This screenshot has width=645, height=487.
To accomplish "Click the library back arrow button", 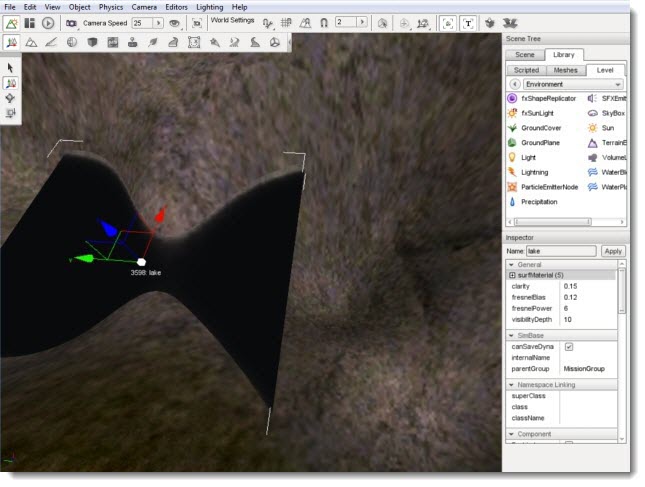I will [x=515, y=84].
